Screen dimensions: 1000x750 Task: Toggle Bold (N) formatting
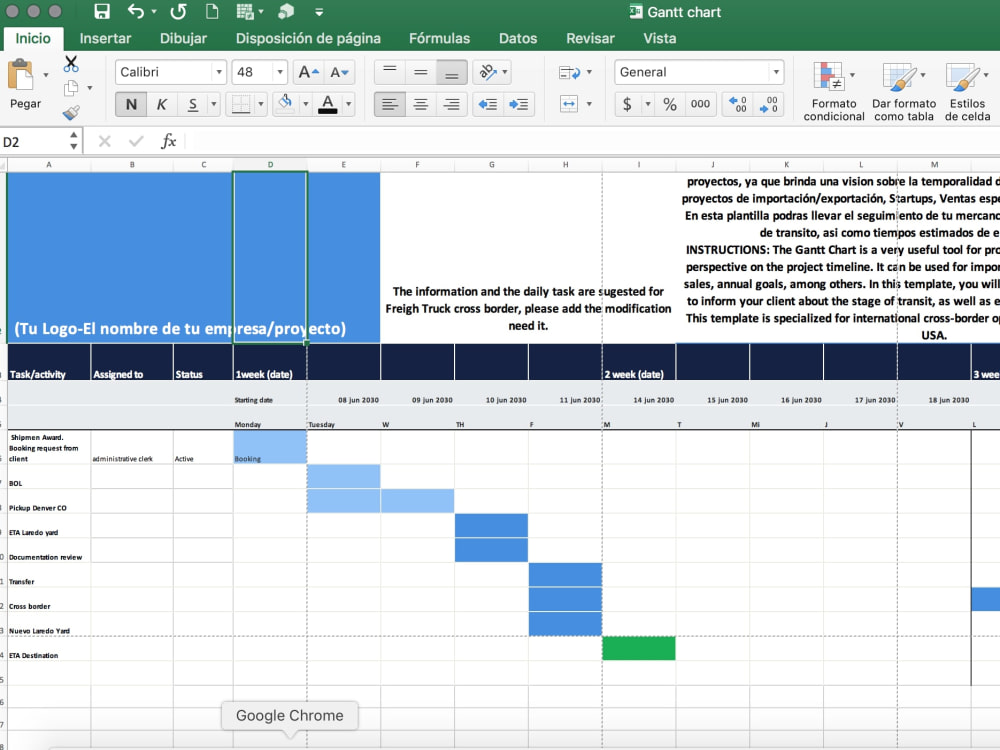[131, 104]
